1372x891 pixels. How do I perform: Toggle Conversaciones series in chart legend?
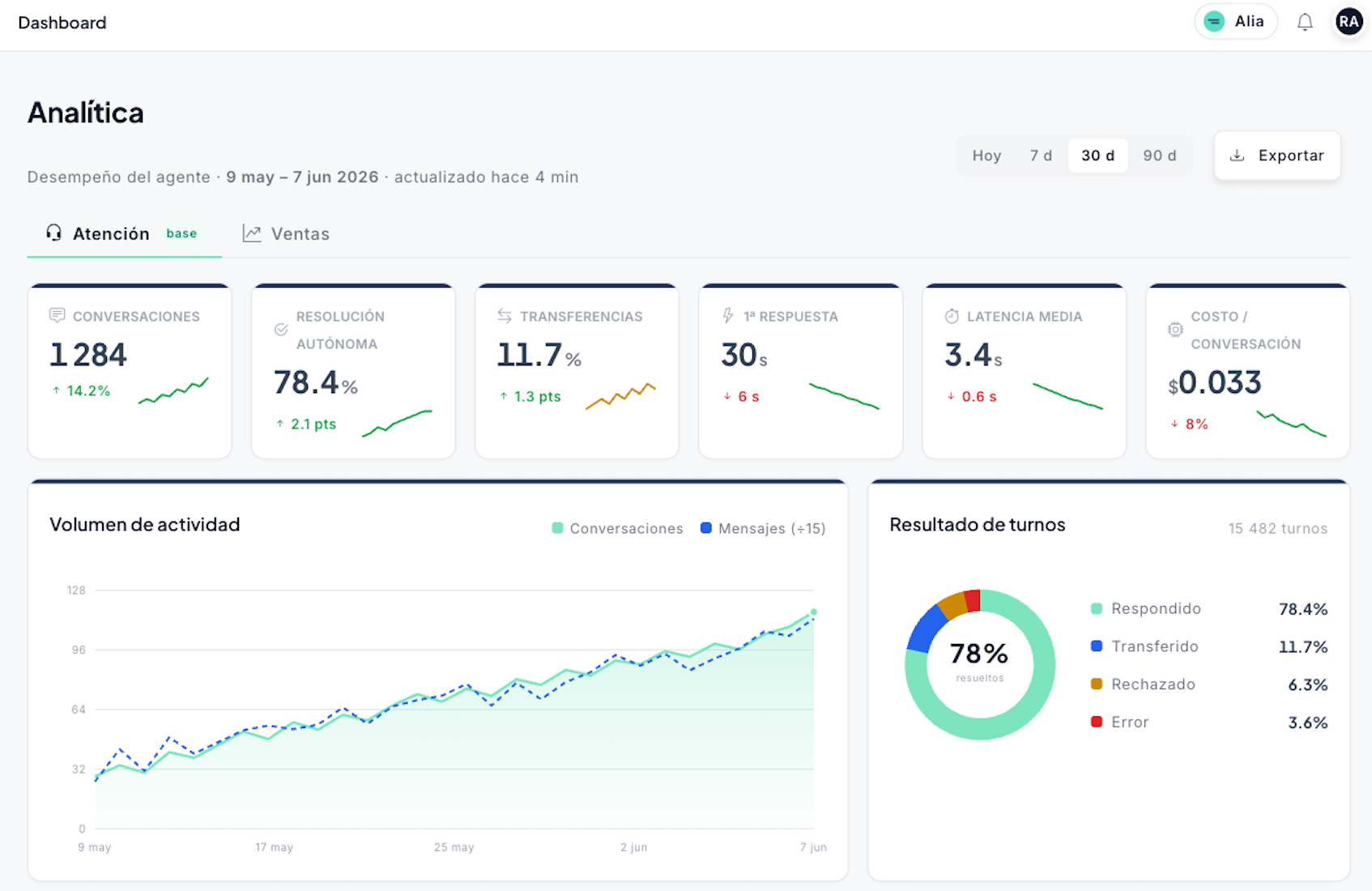[x=617, y=528]
